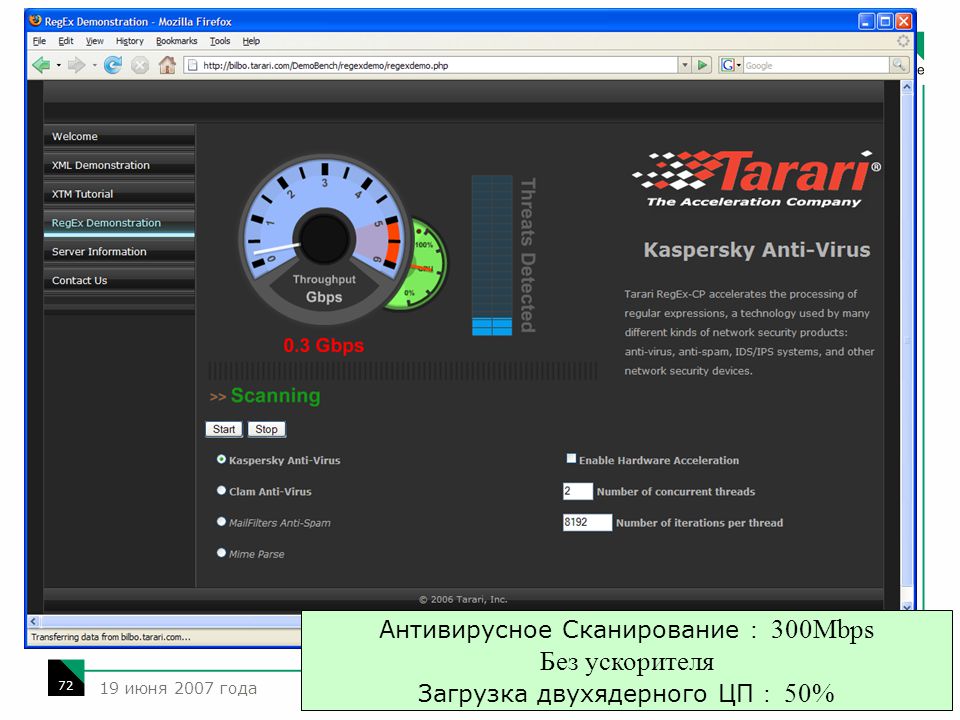Click the Firefox logo in title bar
Image resolution: width=960 pixels, height=720 pixels.
click(x=36, y=21)
